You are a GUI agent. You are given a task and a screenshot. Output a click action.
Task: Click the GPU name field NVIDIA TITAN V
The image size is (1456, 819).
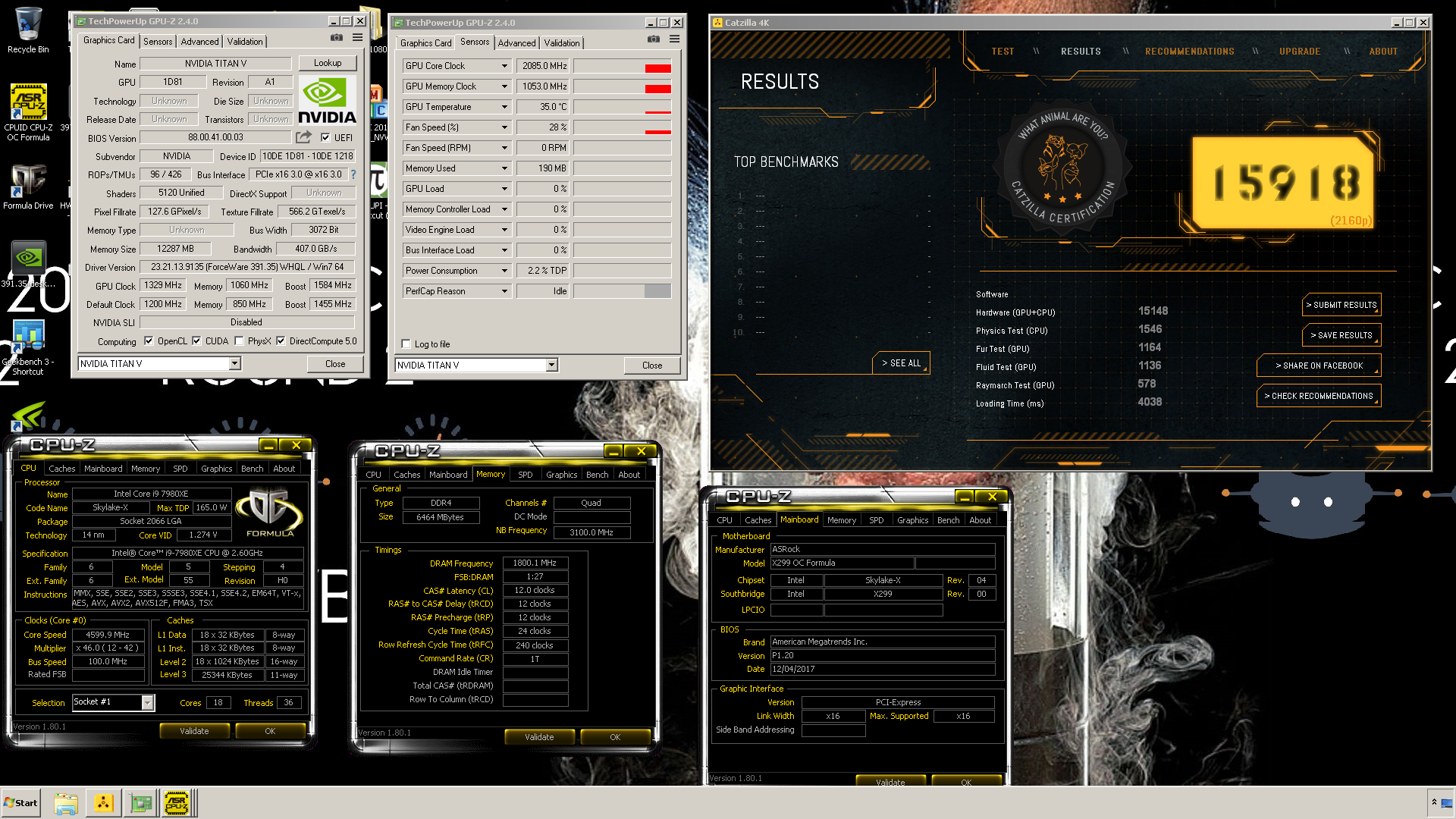pos(215,64)
